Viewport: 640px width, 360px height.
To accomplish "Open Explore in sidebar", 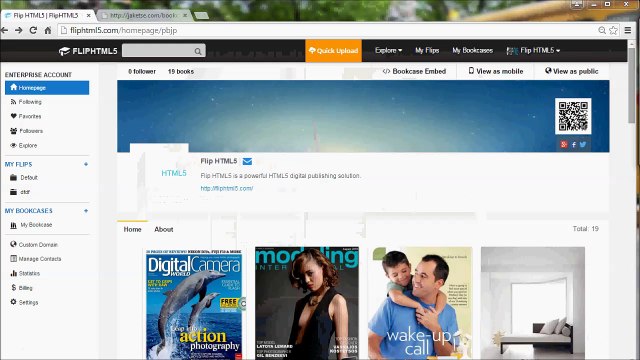I will (x=24, y=145).
